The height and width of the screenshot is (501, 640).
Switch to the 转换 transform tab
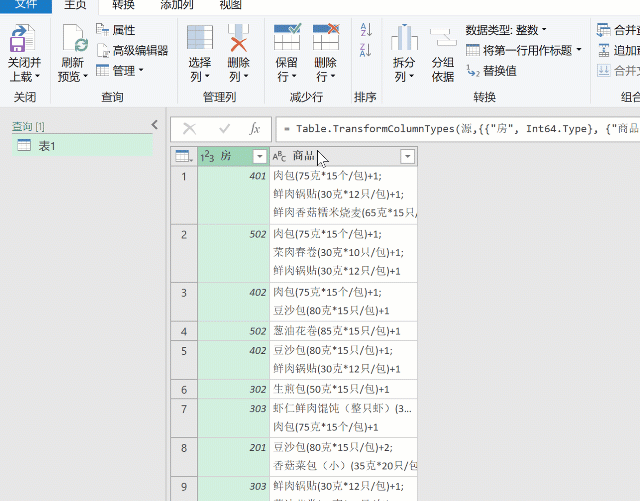tap(123, 5)
